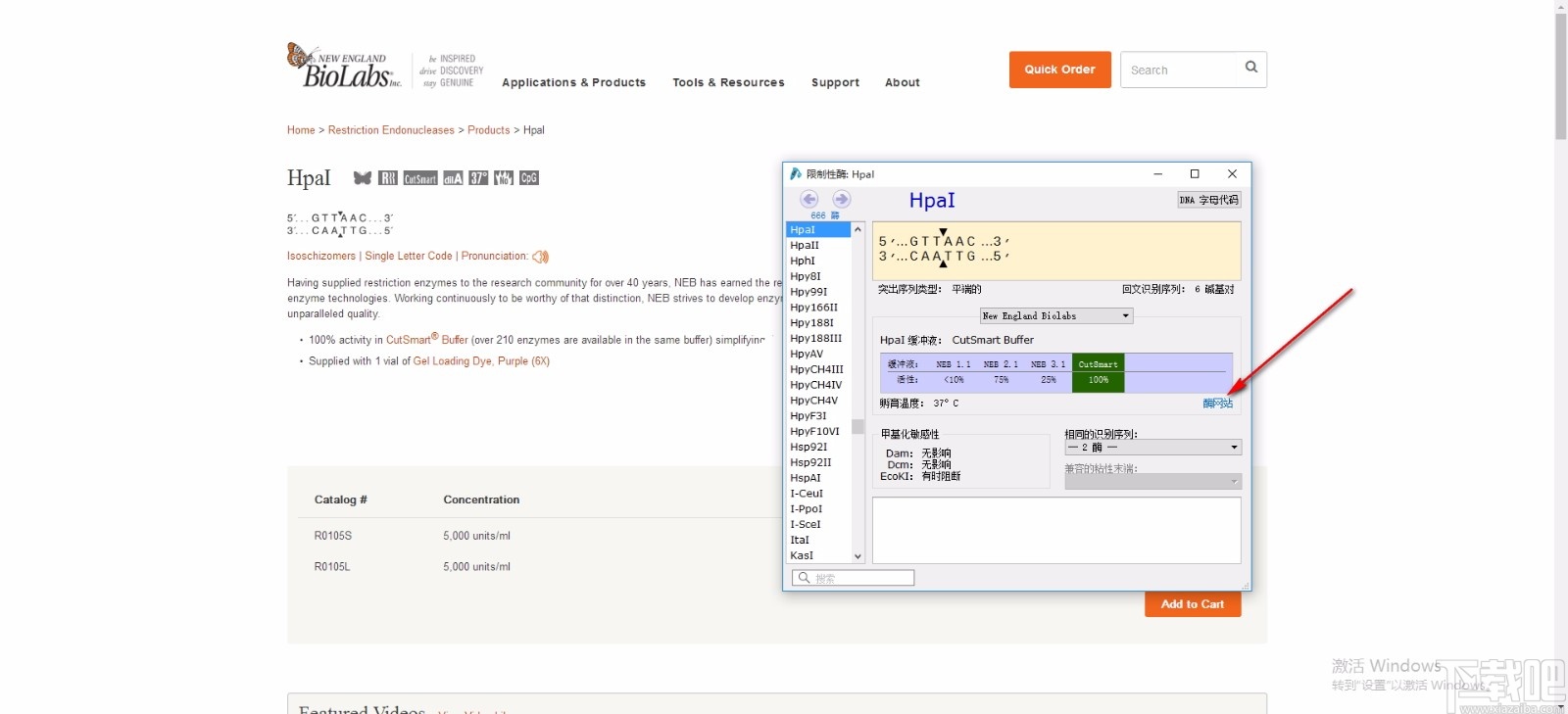
Task: Select HpyCH4III in enzyme list
Action: 818,369
